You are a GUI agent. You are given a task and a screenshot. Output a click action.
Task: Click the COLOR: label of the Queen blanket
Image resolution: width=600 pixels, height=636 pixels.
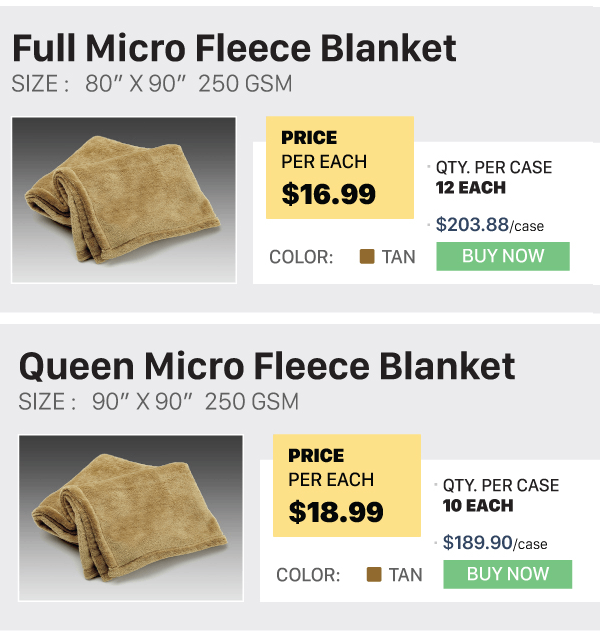308,575
